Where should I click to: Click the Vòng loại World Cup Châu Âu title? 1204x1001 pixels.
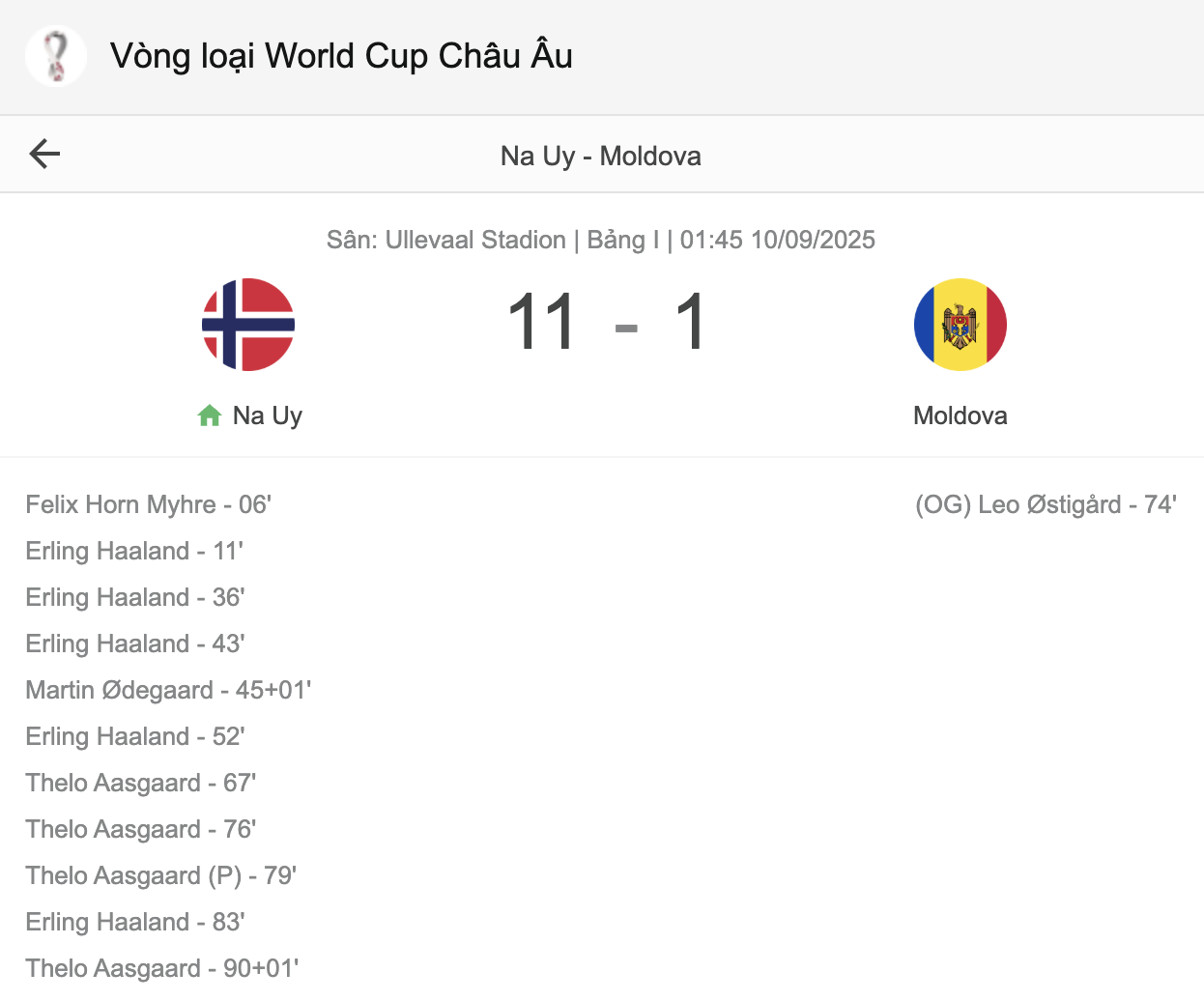click(341, 56)
